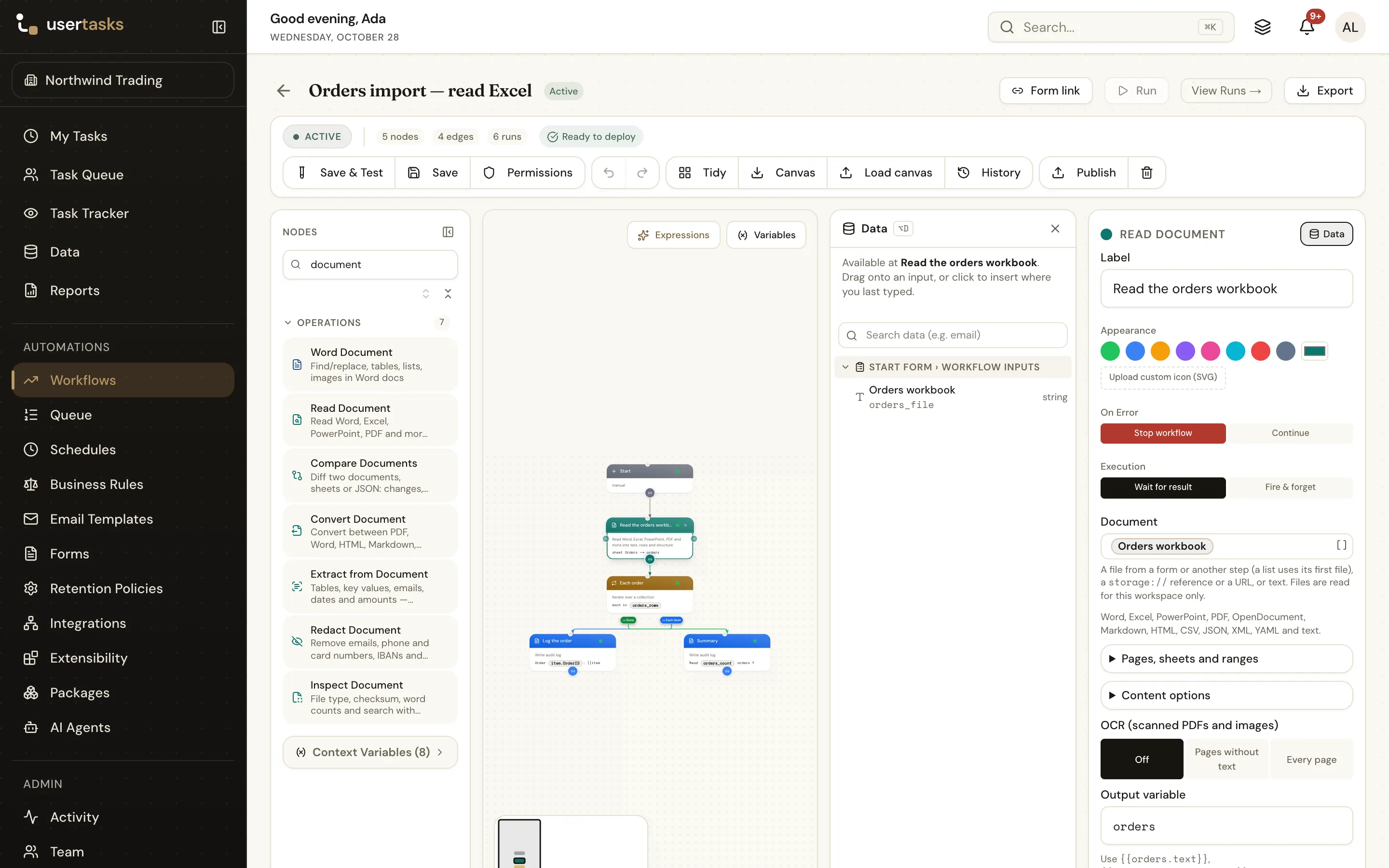Select the Each order loop node
The image size is (1389, 868).
tap(650, 594)
